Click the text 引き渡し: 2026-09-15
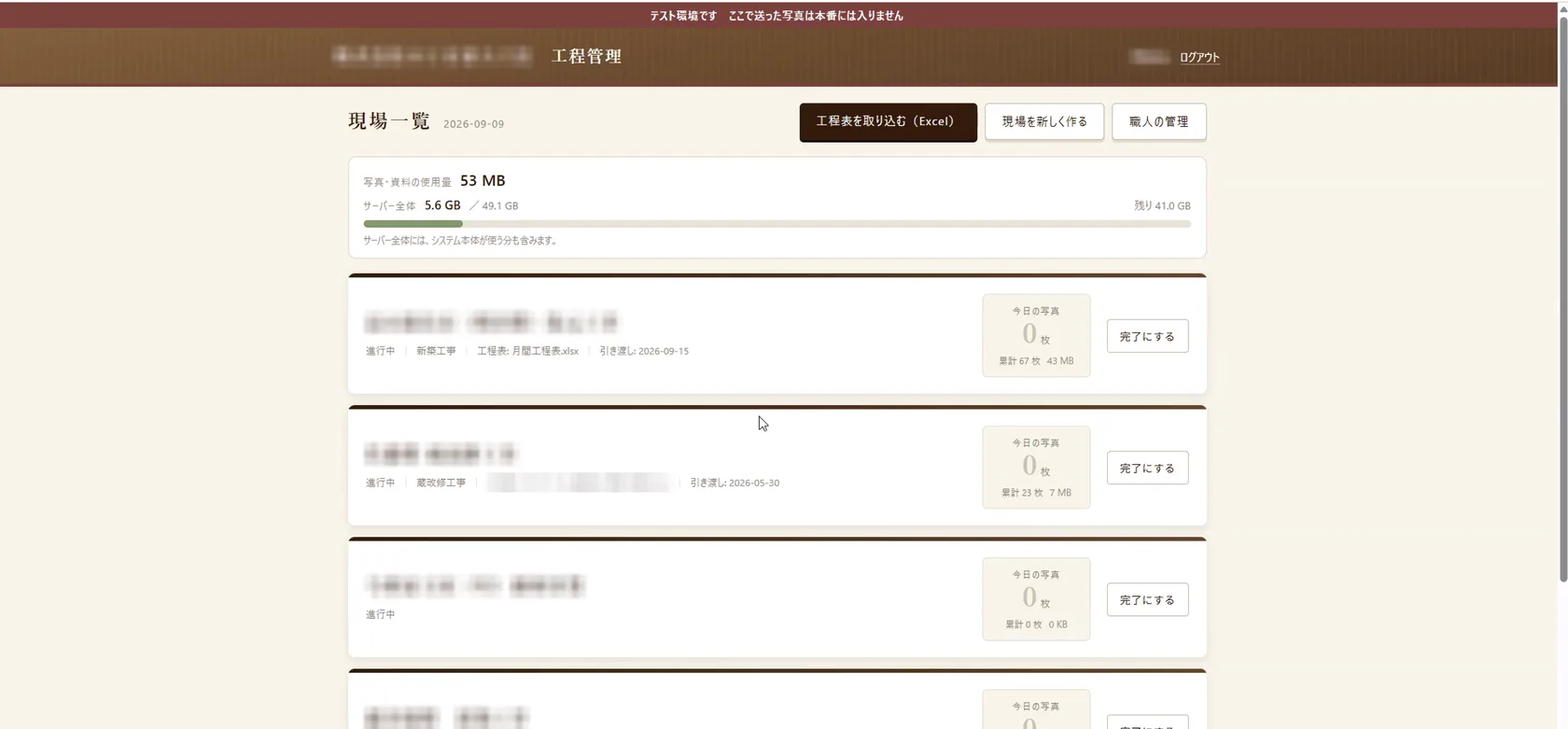Screen dimensions: 1568x729 644,351
